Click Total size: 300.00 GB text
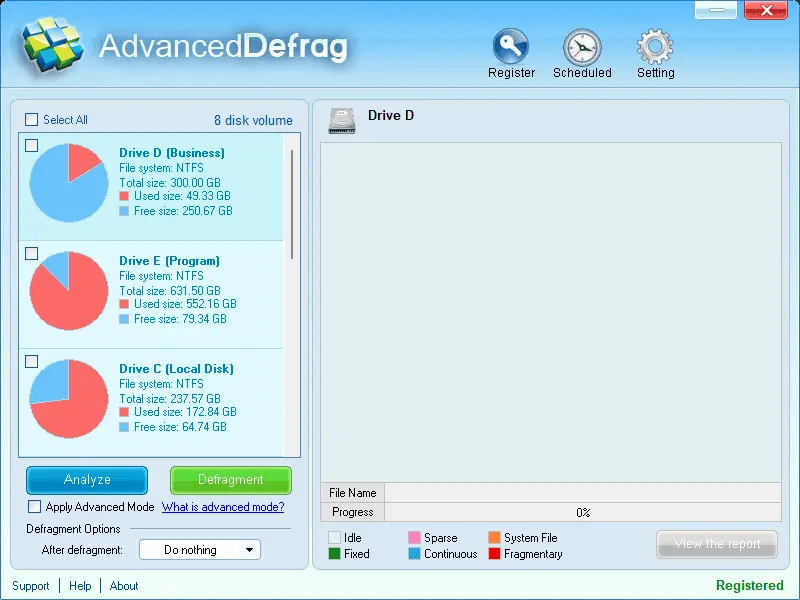 pyautogui.click(x=170, y=183)
